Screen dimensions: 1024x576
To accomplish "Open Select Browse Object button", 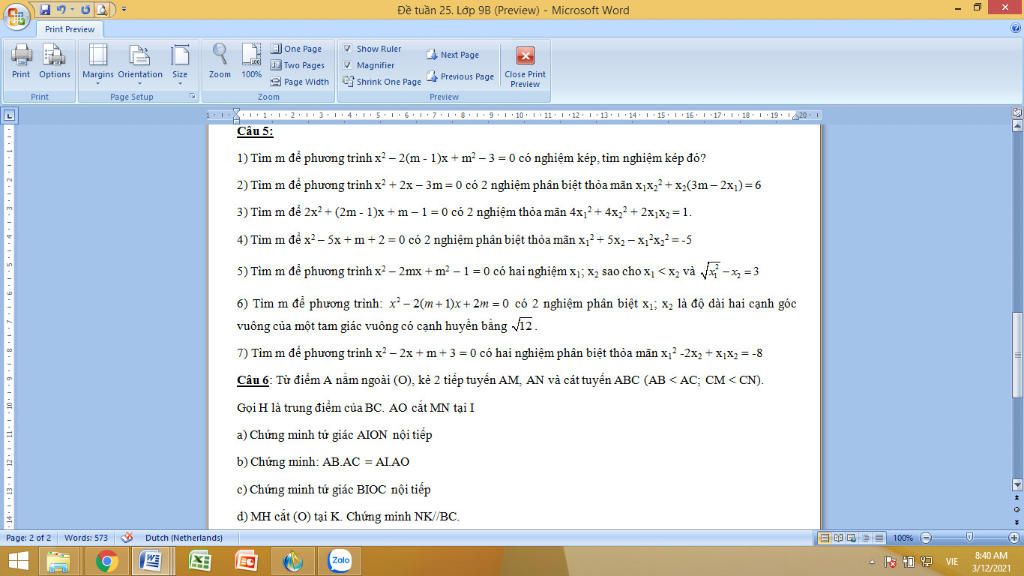I will [1017, 509].
